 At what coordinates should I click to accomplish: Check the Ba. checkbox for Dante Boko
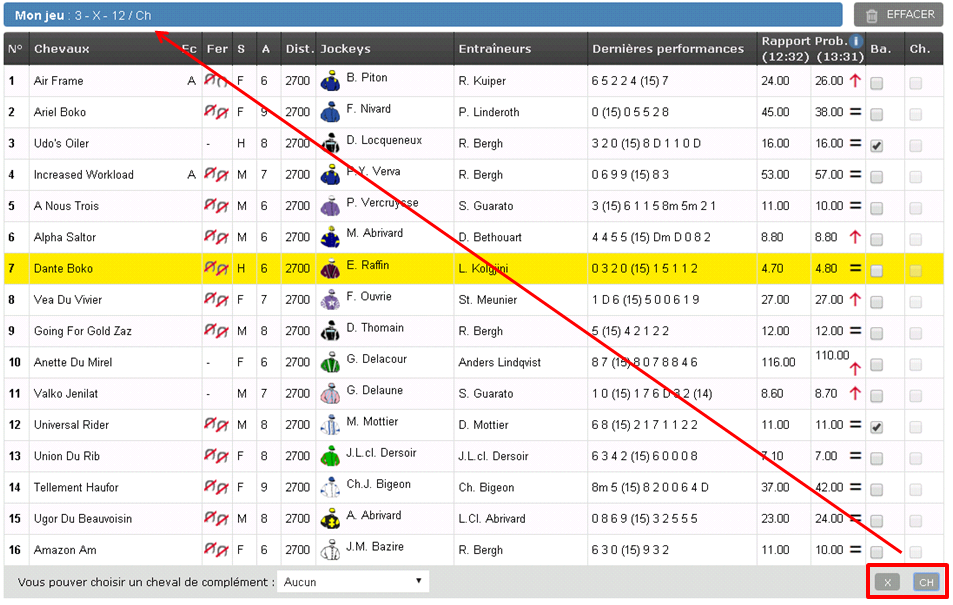click(x=877, y=270)
